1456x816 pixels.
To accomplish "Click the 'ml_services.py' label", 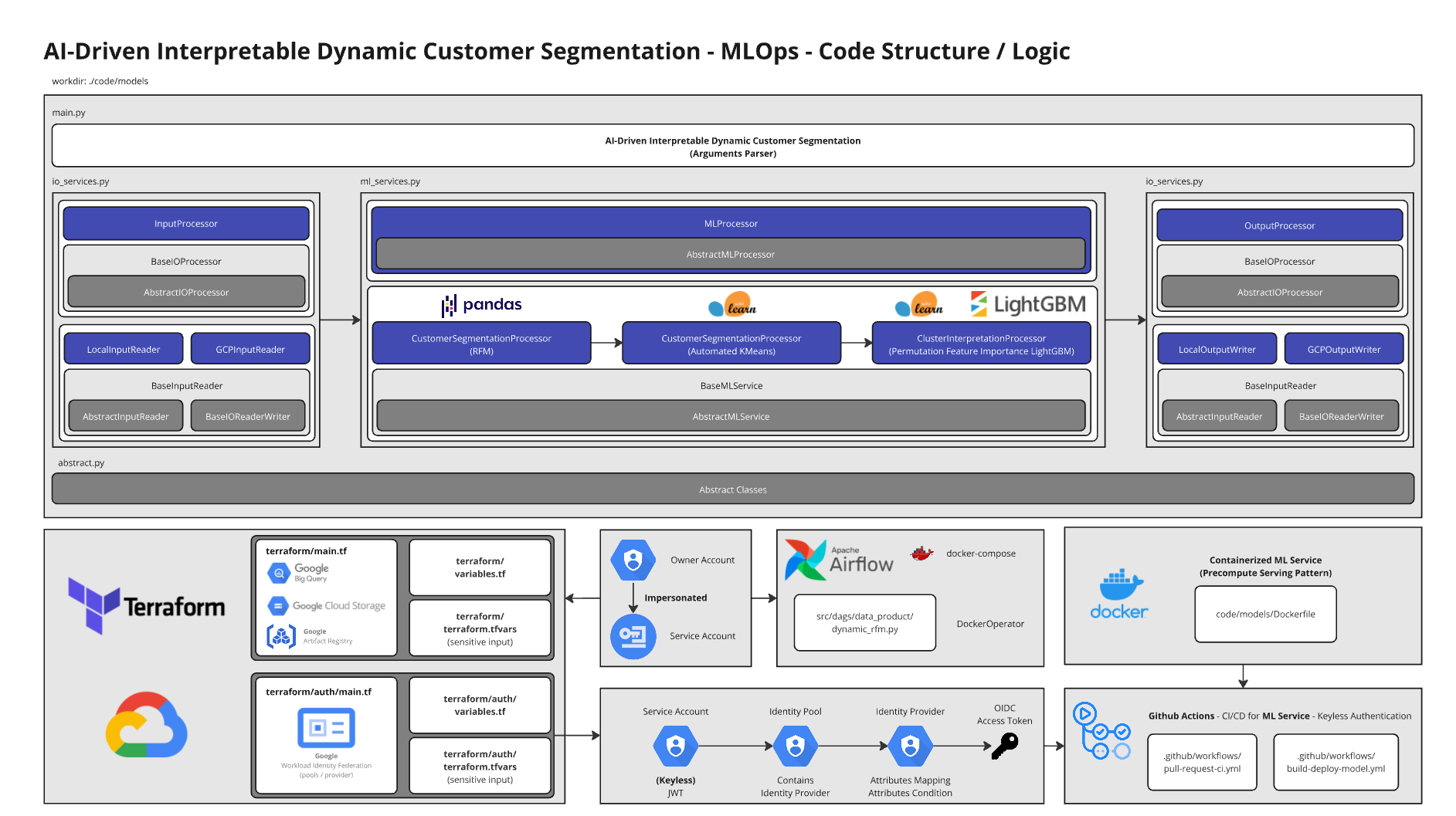I will click(x=390, y=181).
